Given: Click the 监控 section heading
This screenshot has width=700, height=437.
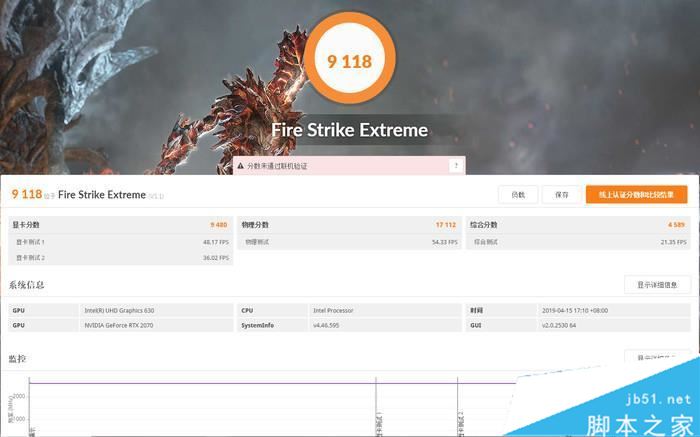Looking at the screenshot, I should point(17,358).
